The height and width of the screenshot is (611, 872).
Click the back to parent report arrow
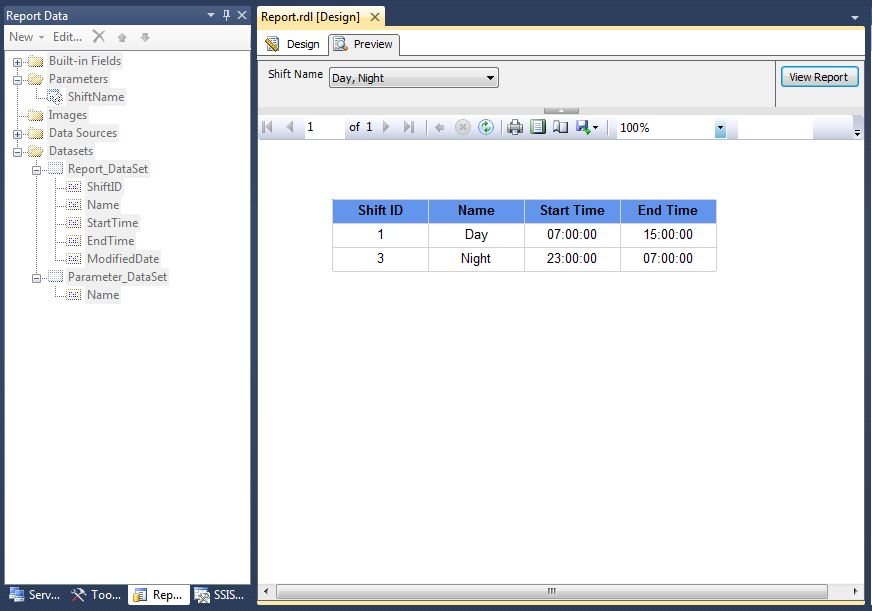tap(439, 128)
